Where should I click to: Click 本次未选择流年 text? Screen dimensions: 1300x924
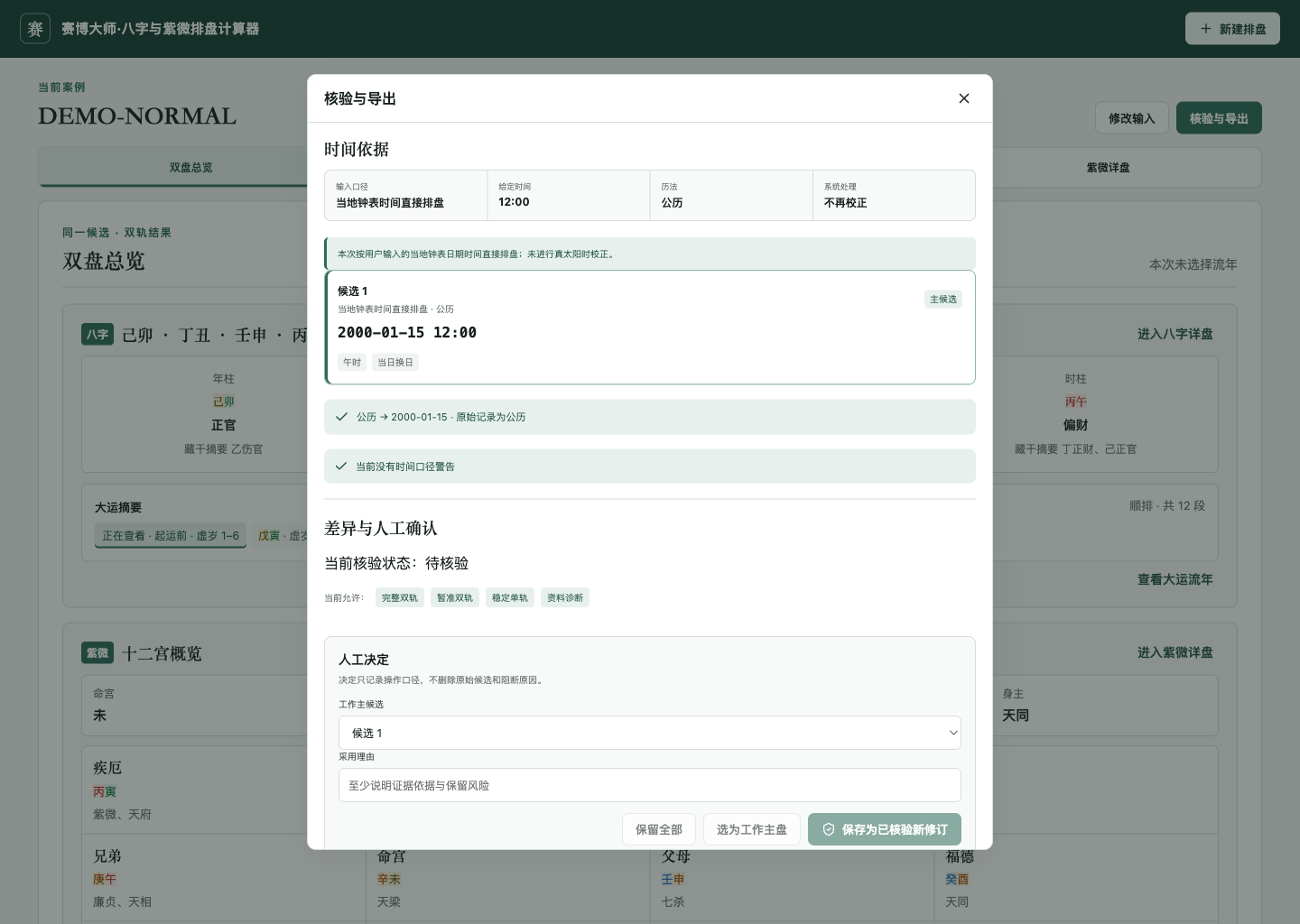(1193, 264)
